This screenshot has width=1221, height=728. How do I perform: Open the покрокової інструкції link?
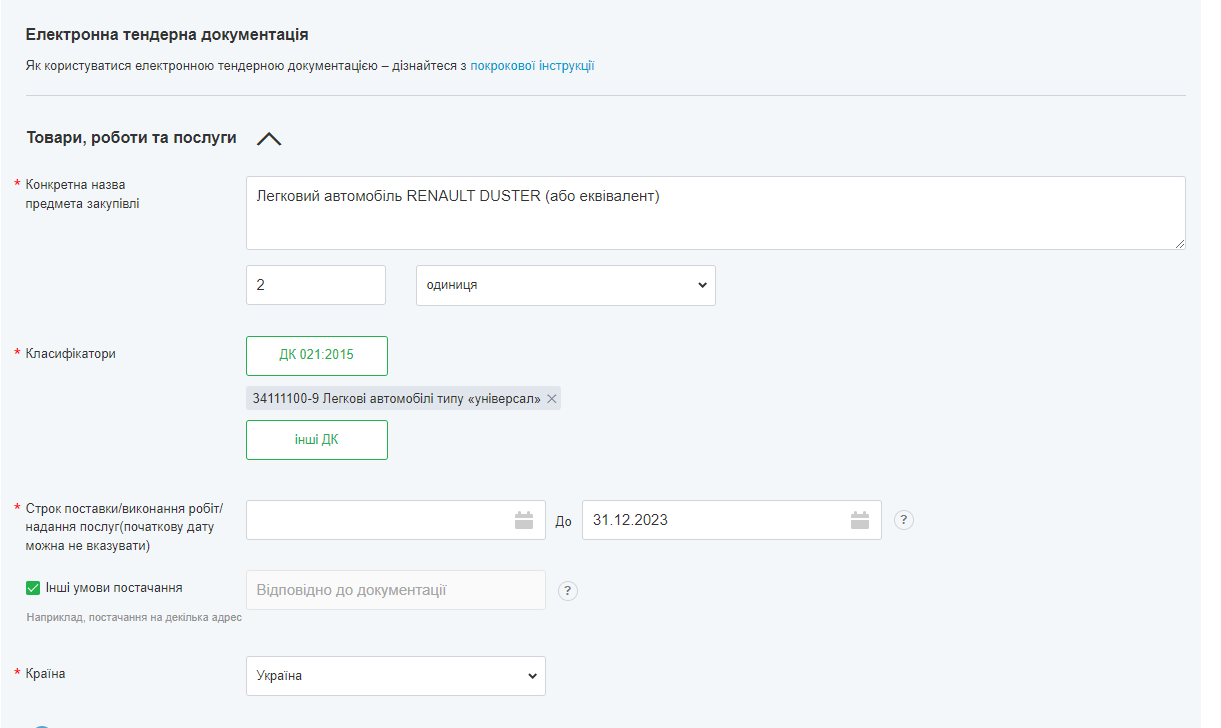[532, 66]
